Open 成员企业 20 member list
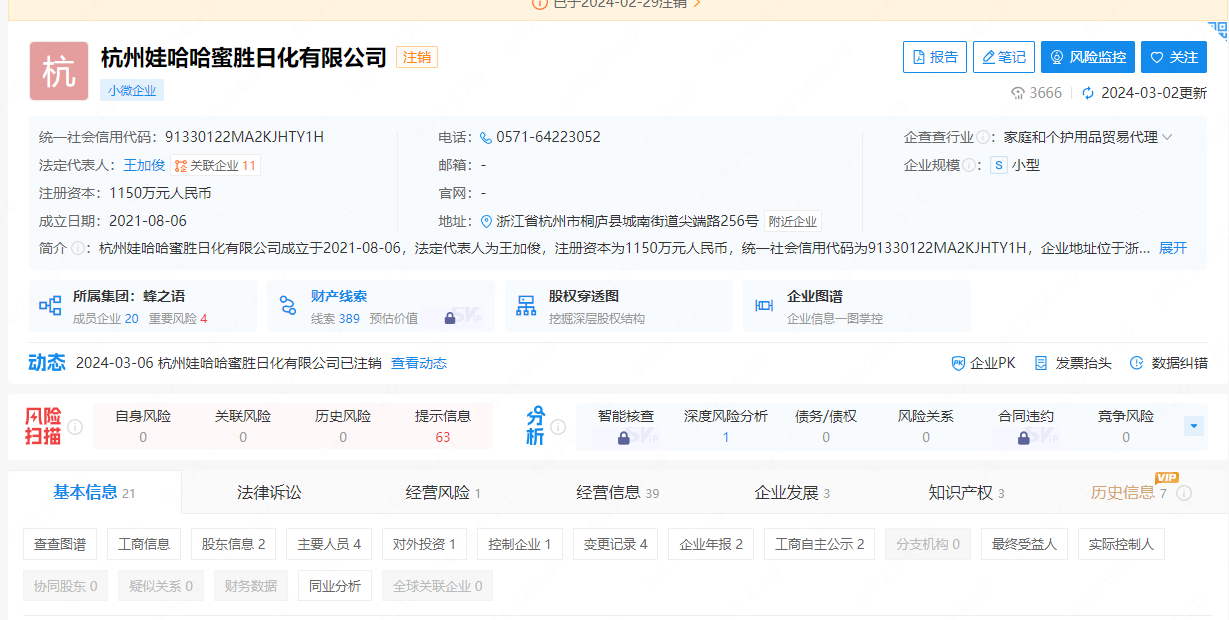The width and height of the screenshot is (1229, 620). [x=106, y=318]
